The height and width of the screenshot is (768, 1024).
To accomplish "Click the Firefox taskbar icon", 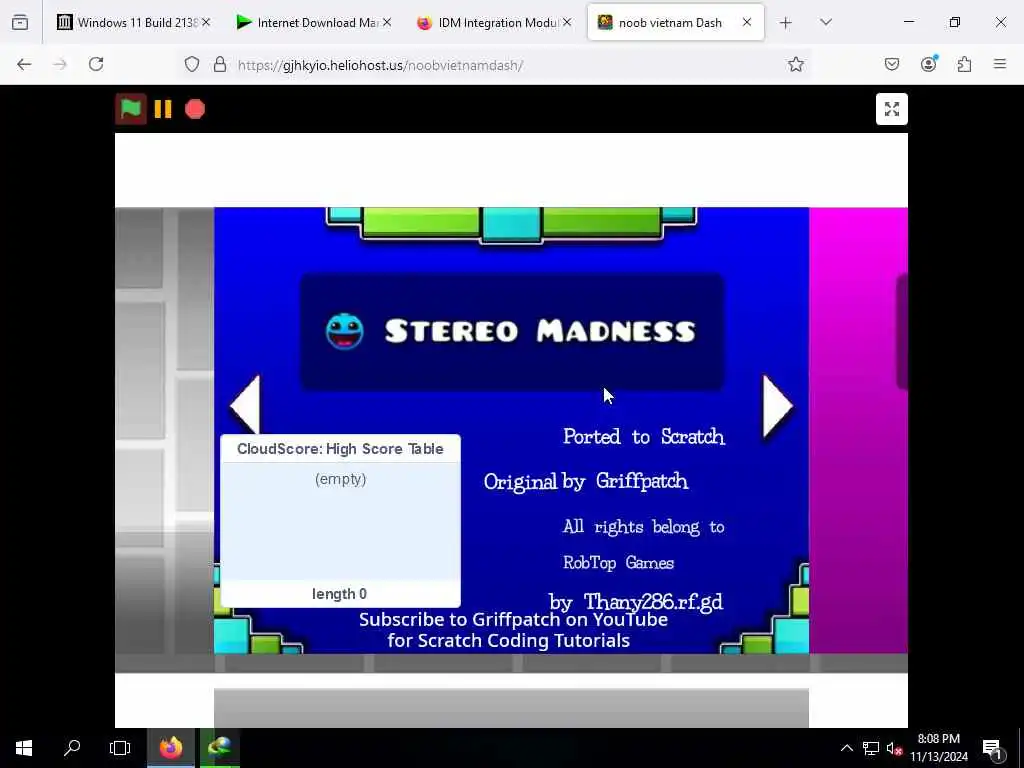I will 171,748.
